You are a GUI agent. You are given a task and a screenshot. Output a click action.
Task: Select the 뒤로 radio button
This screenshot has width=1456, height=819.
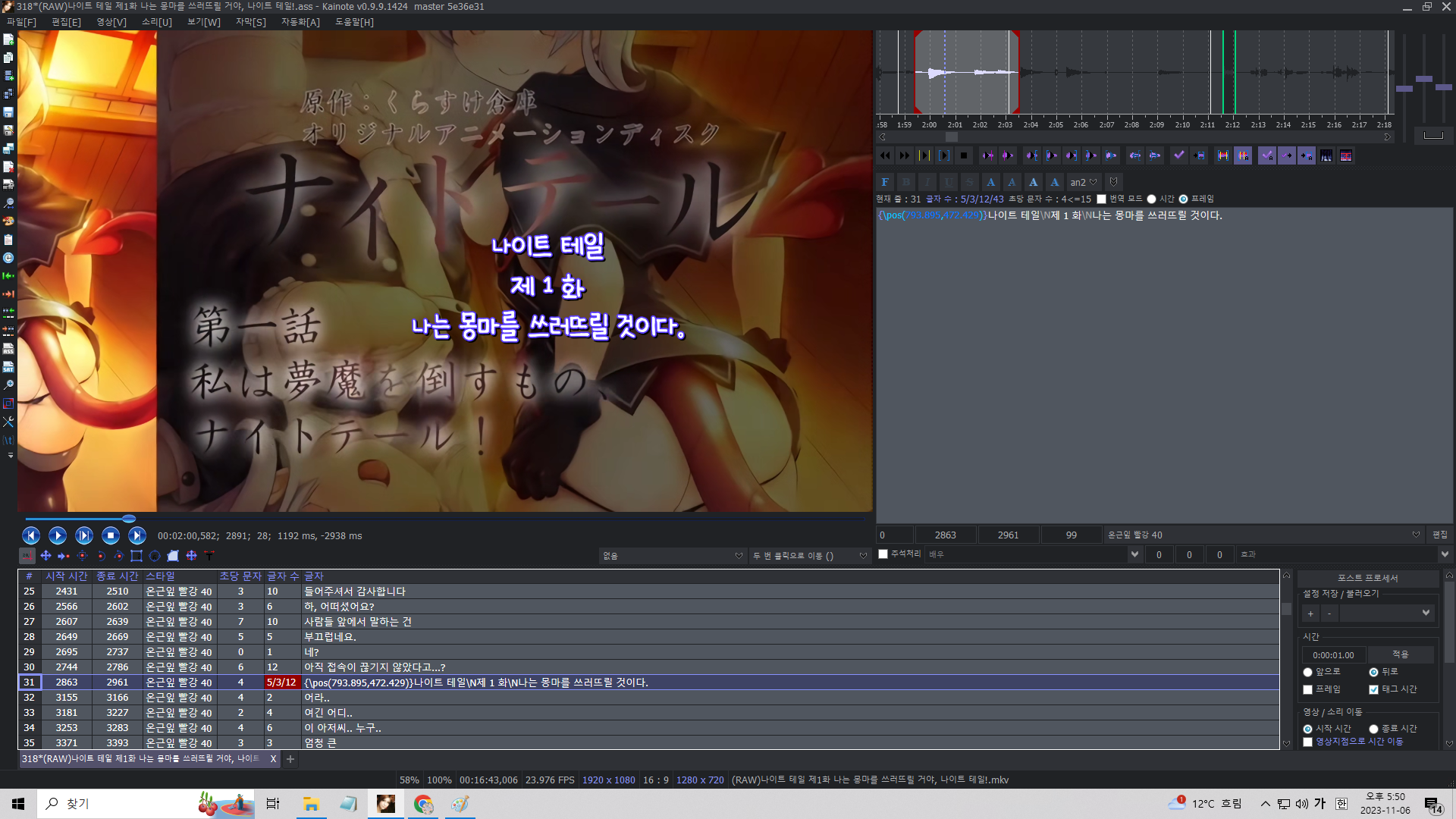(1373, 672)
